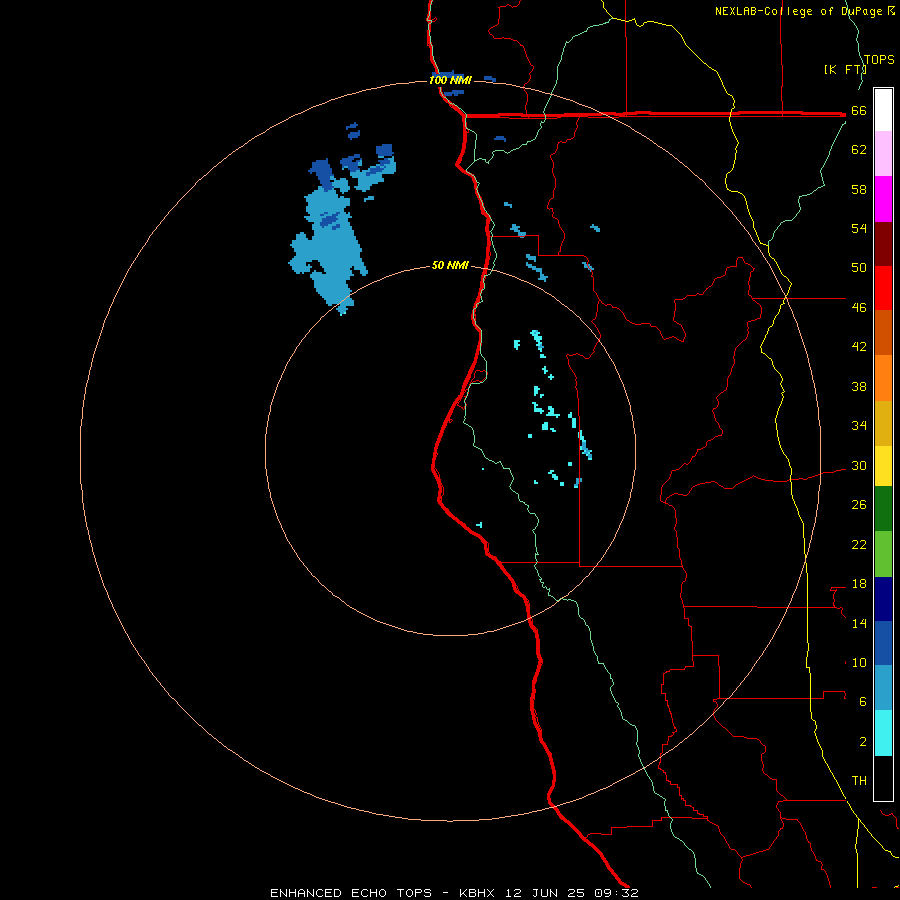Click the 'TH' legend threshold label

859,781
